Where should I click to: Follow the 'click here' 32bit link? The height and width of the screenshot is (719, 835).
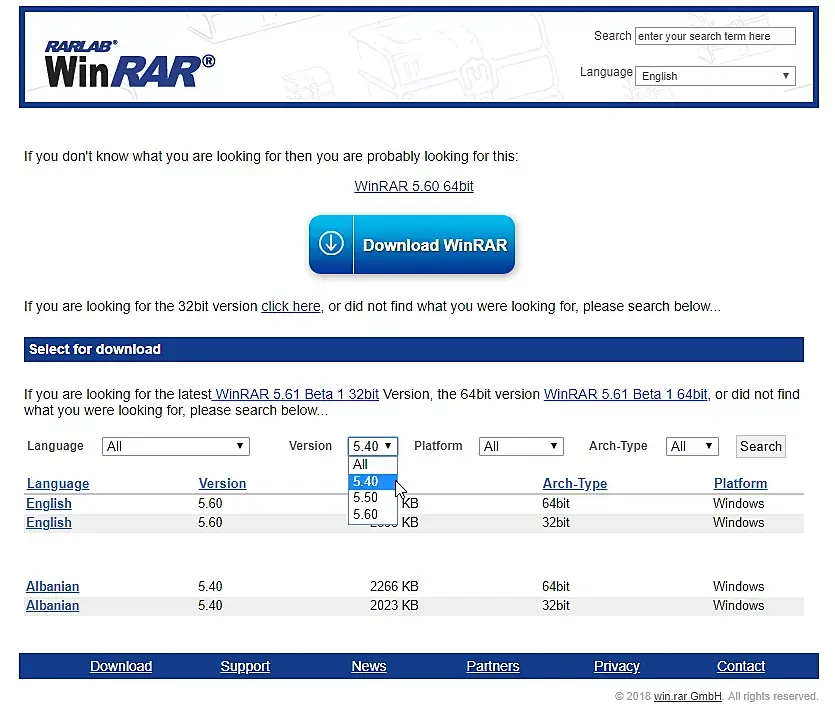click(291, 306)
